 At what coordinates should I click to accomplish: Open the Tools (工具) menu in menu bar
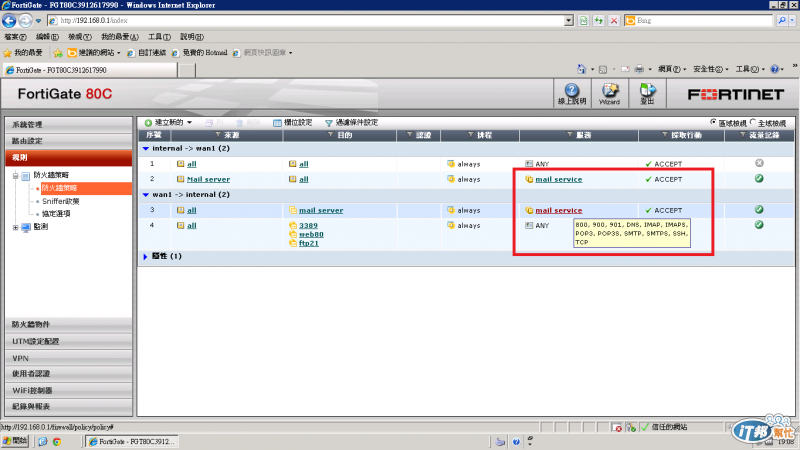(x=159, y=37)
